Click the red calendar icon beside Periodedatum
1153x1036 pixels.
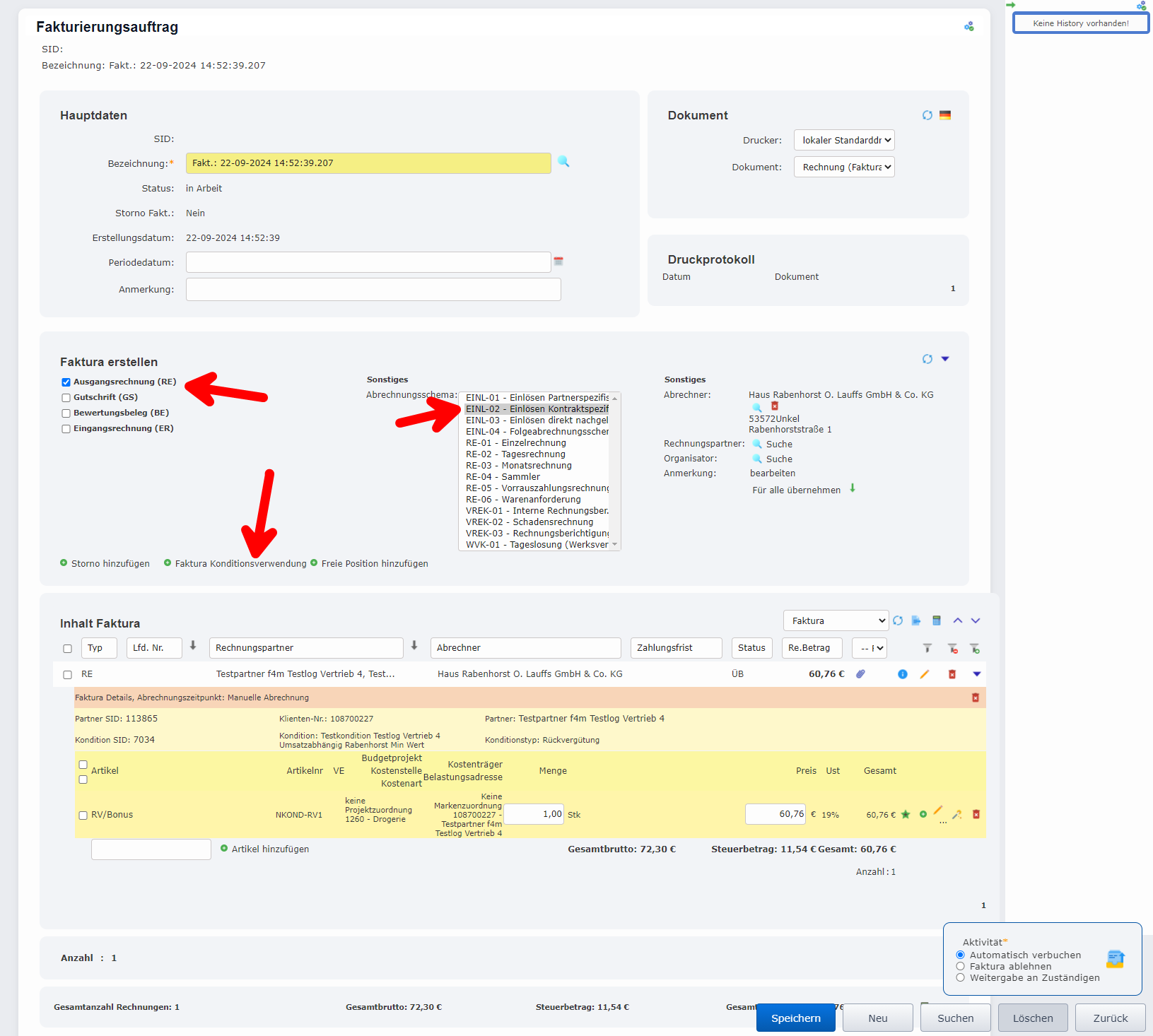coord(558,261)
